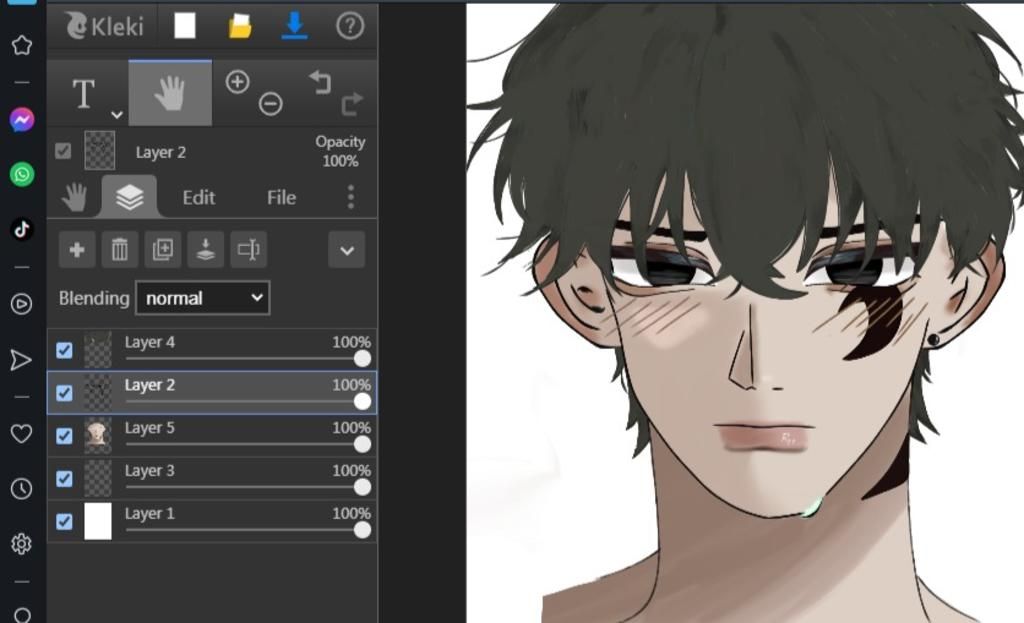Select the Text tool
The image size is (1024, 623).
[x=84, y=93]
